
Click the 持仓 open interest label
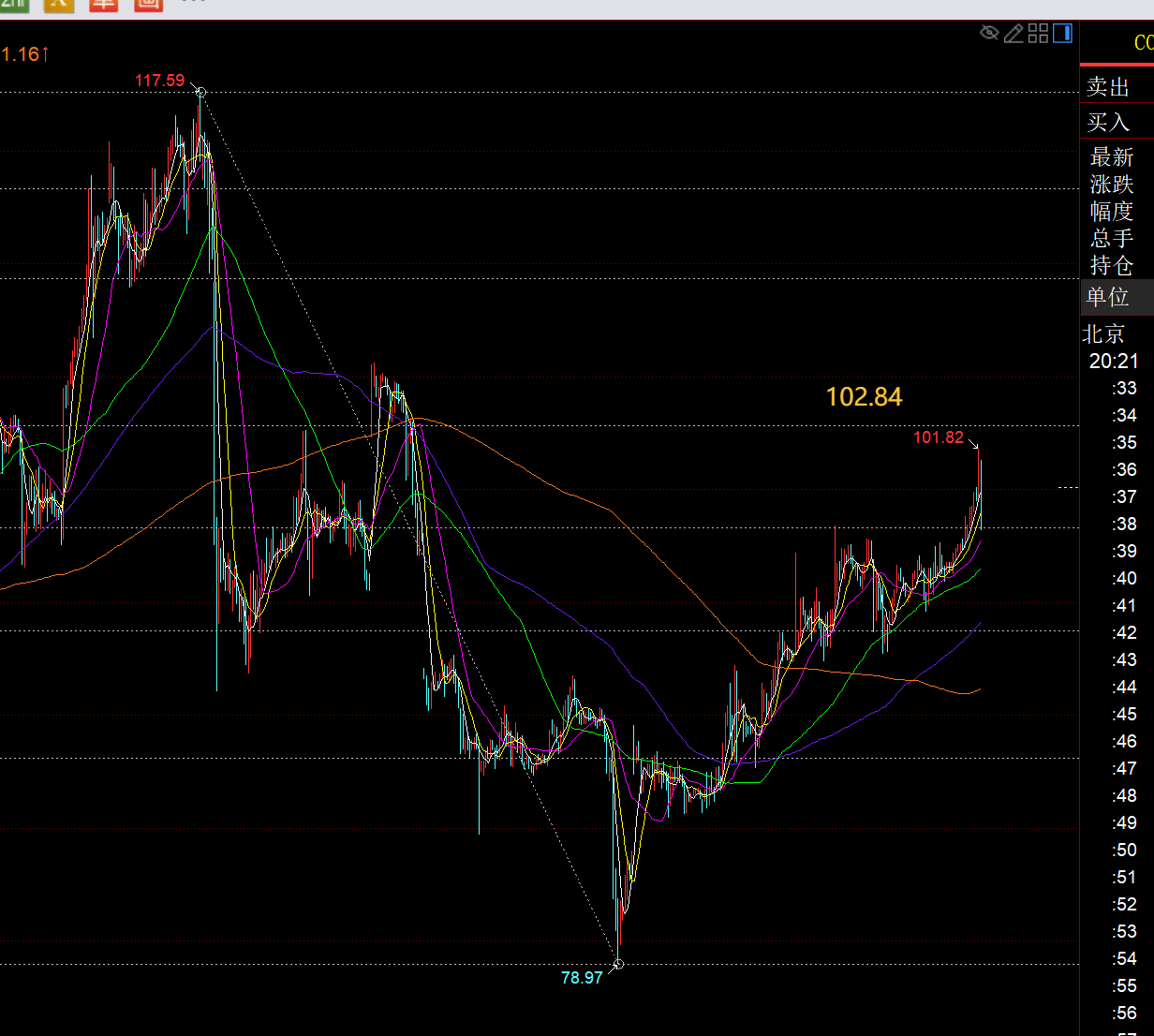coord(1112,265)
